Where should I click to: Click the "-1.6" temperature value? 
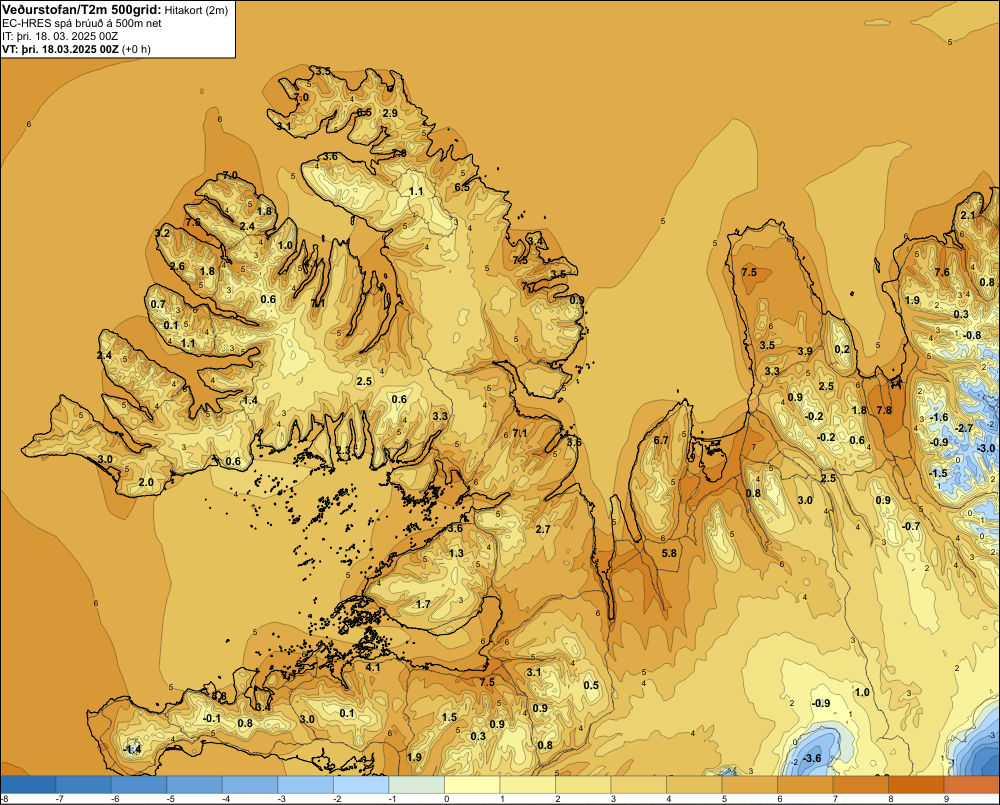tap(939, 417)
